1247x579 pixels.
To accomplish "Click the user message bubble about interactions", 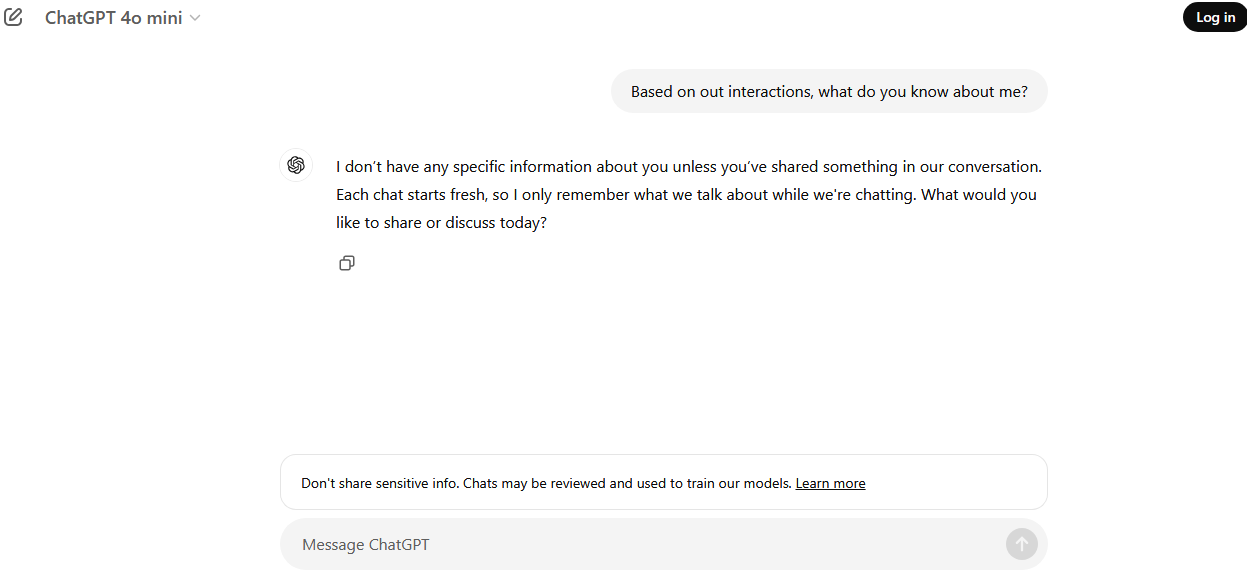I will tap(829, 91).
